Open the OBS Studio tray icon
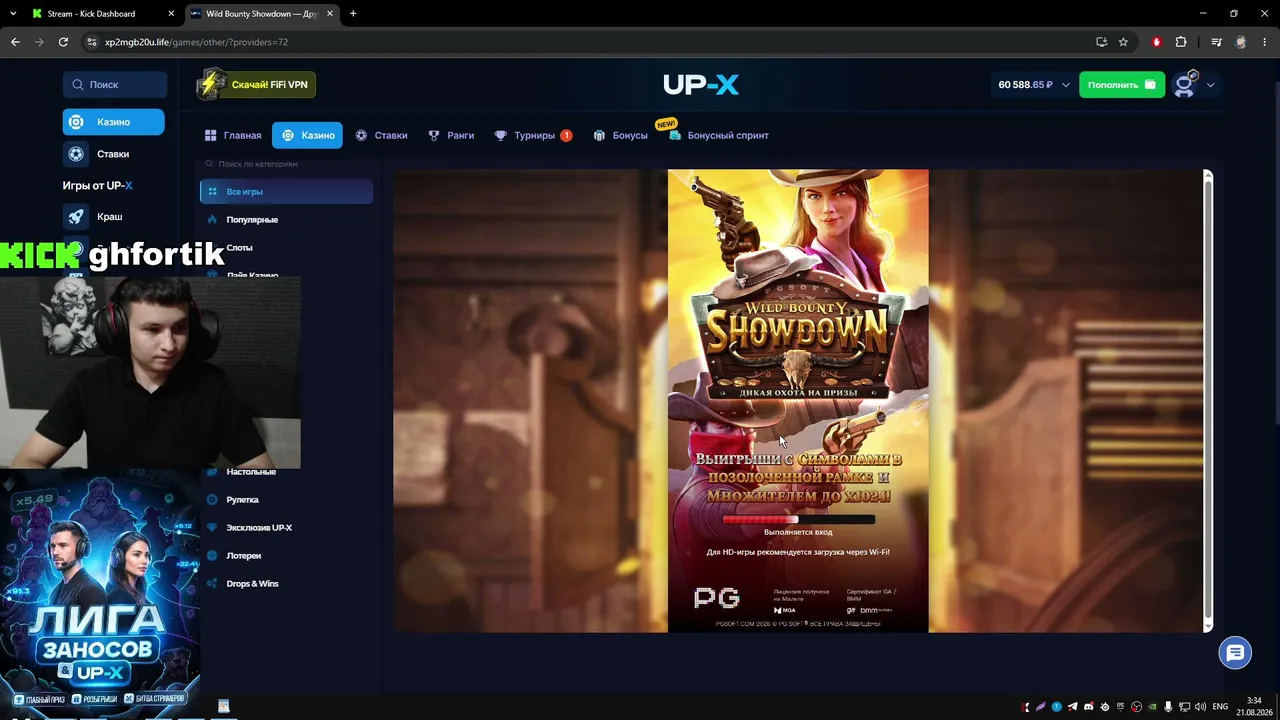 point(1137,707)
